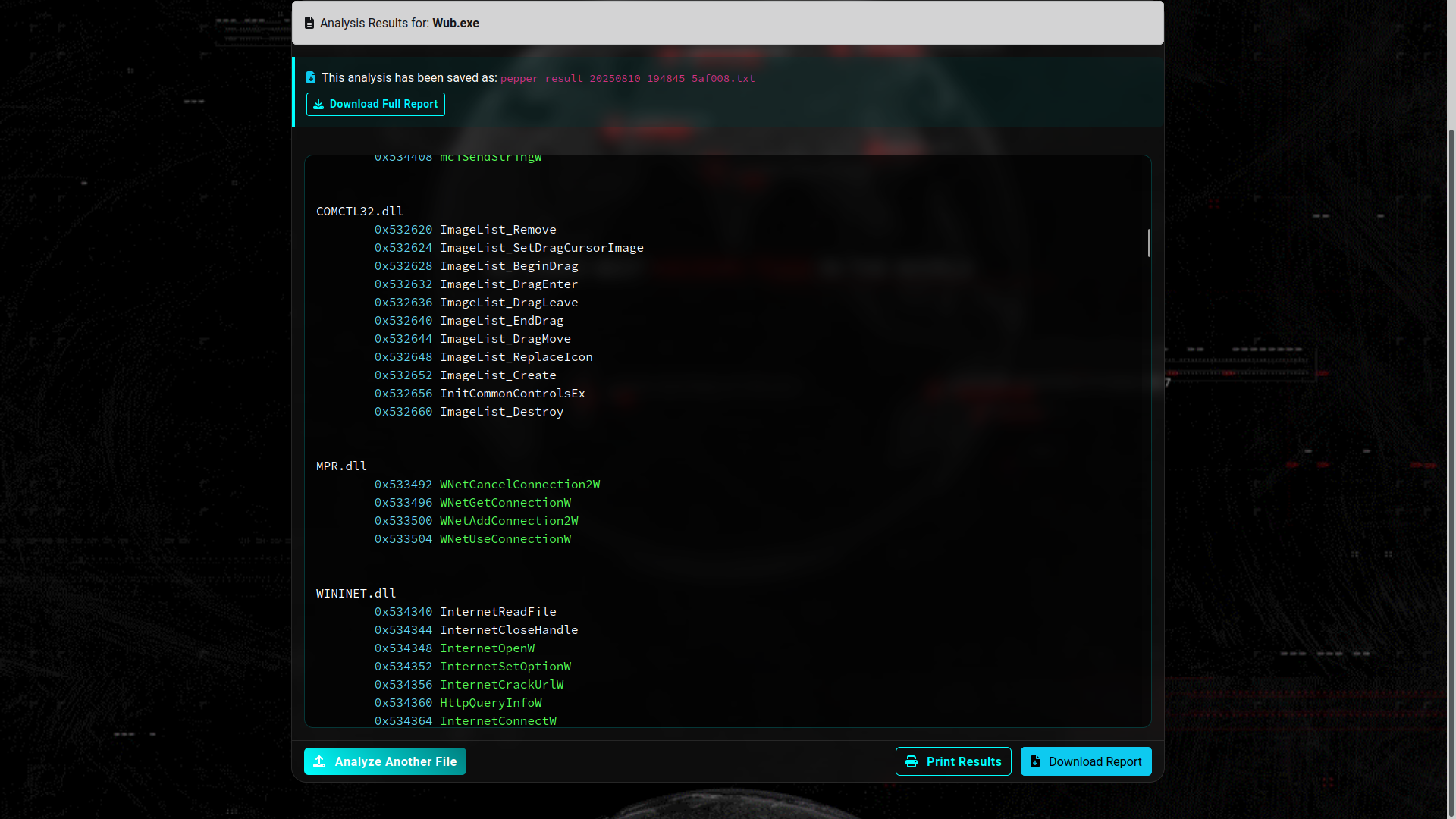
Task: Select the WININET.dll section header
Action: coord(355,593)
